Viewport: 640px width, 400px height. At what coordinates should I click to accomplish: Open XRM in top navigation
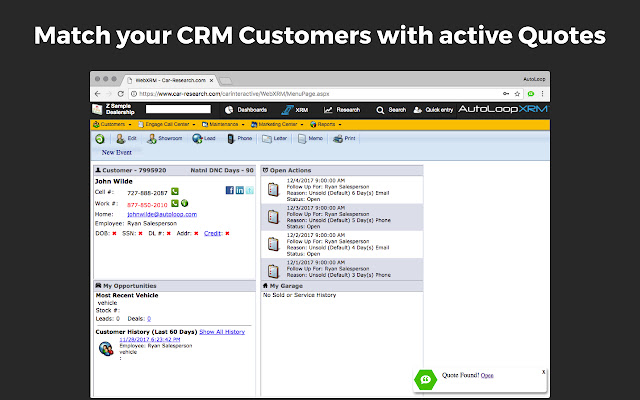(295, 110)
